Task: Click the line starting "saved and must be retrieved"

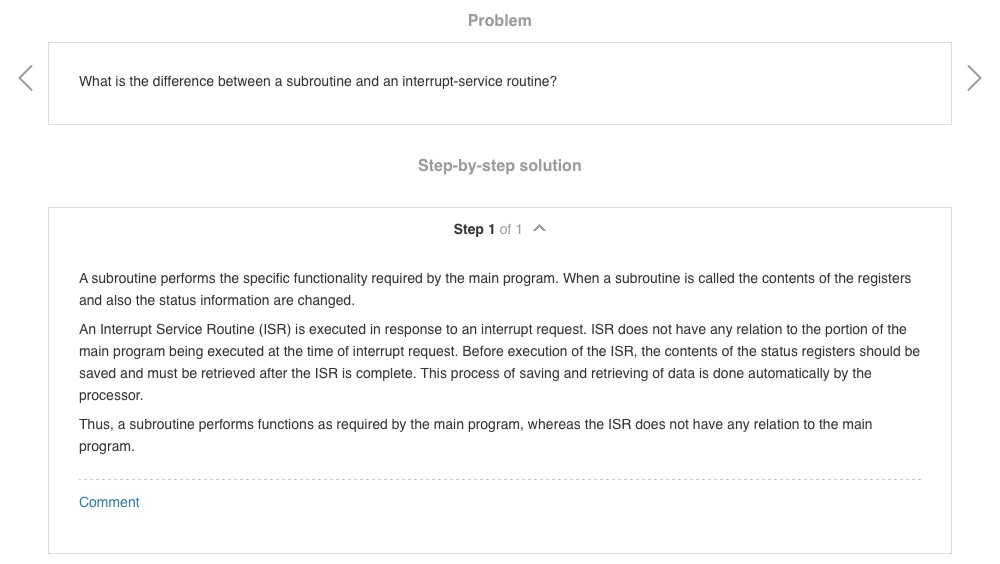Action: (475, 373)
